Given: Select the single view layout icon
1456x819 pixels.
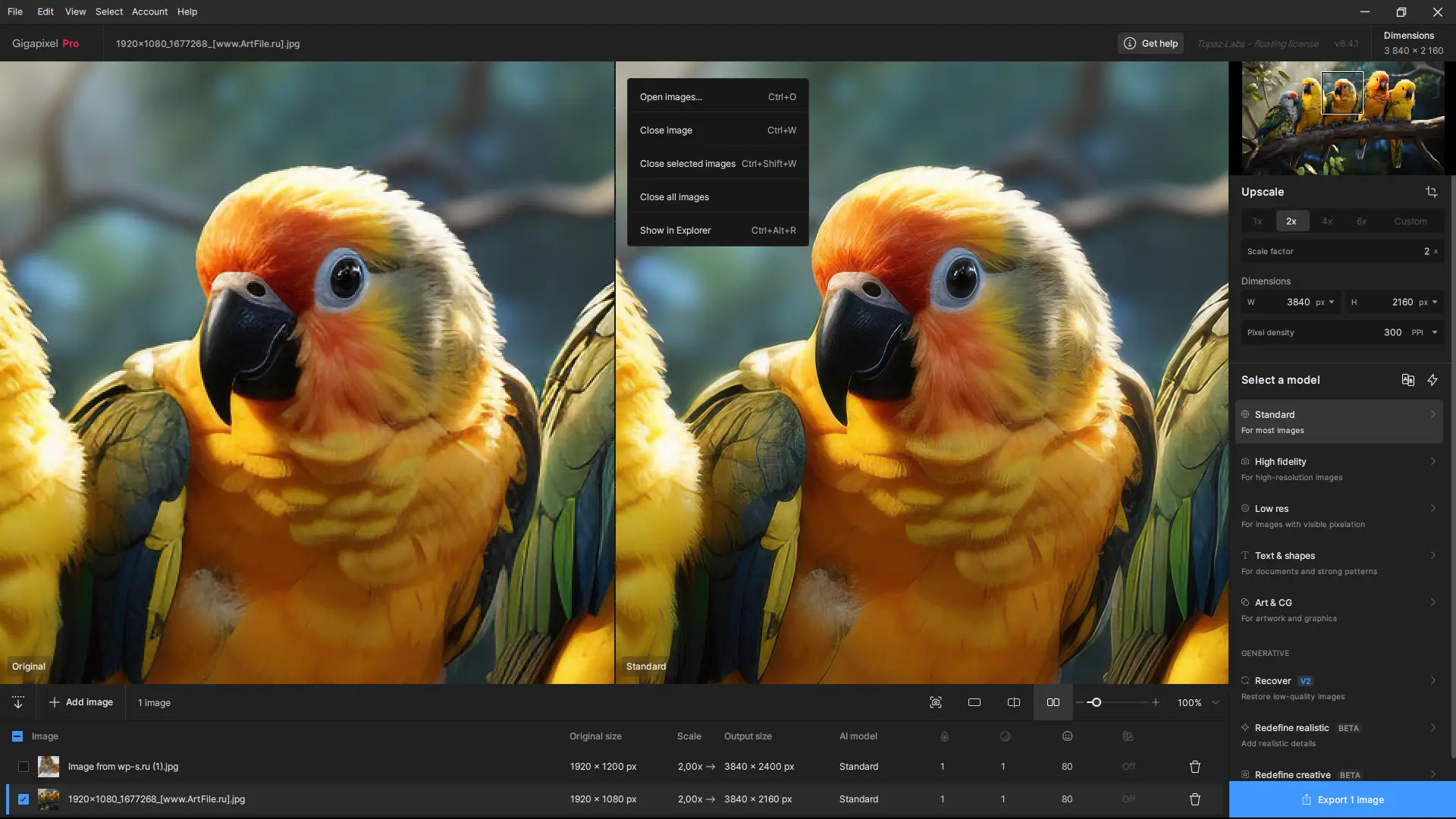Looking at the screenshot, I should coord(974,702).
